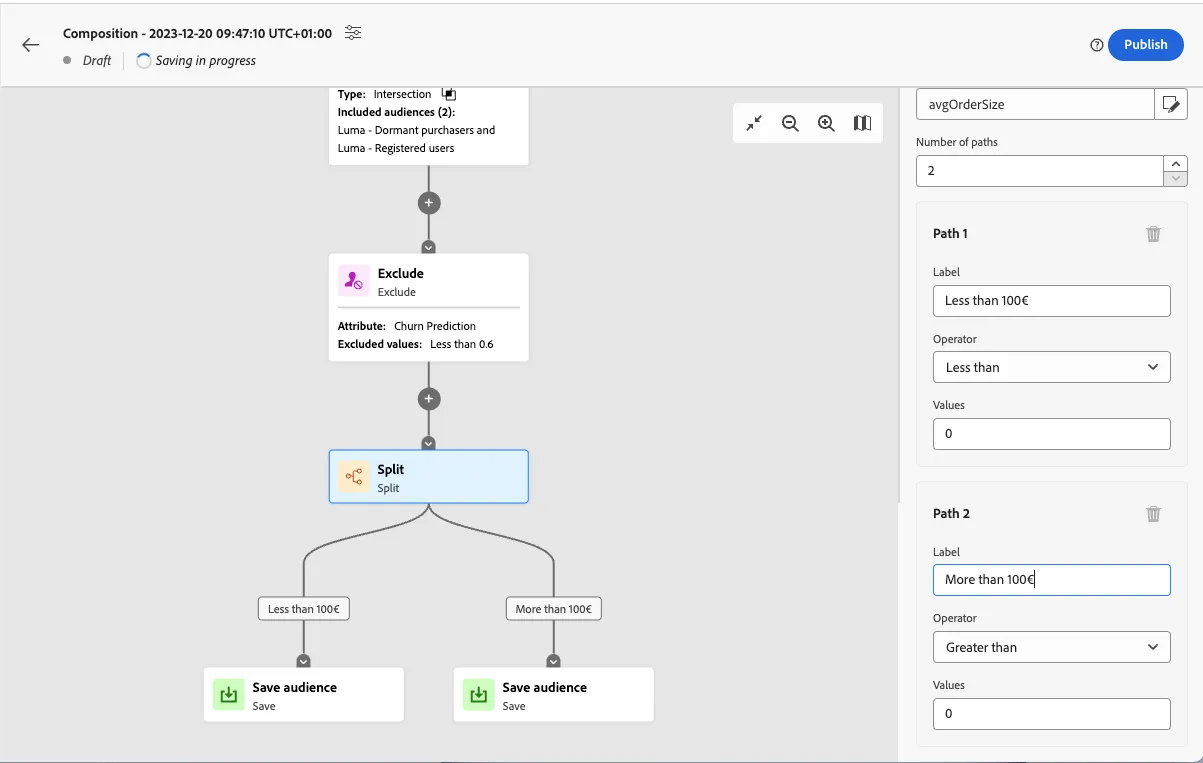1203x763 pixels.
Task: Open the Path 1 Operator dropdown
Action: coord(1051,367)
